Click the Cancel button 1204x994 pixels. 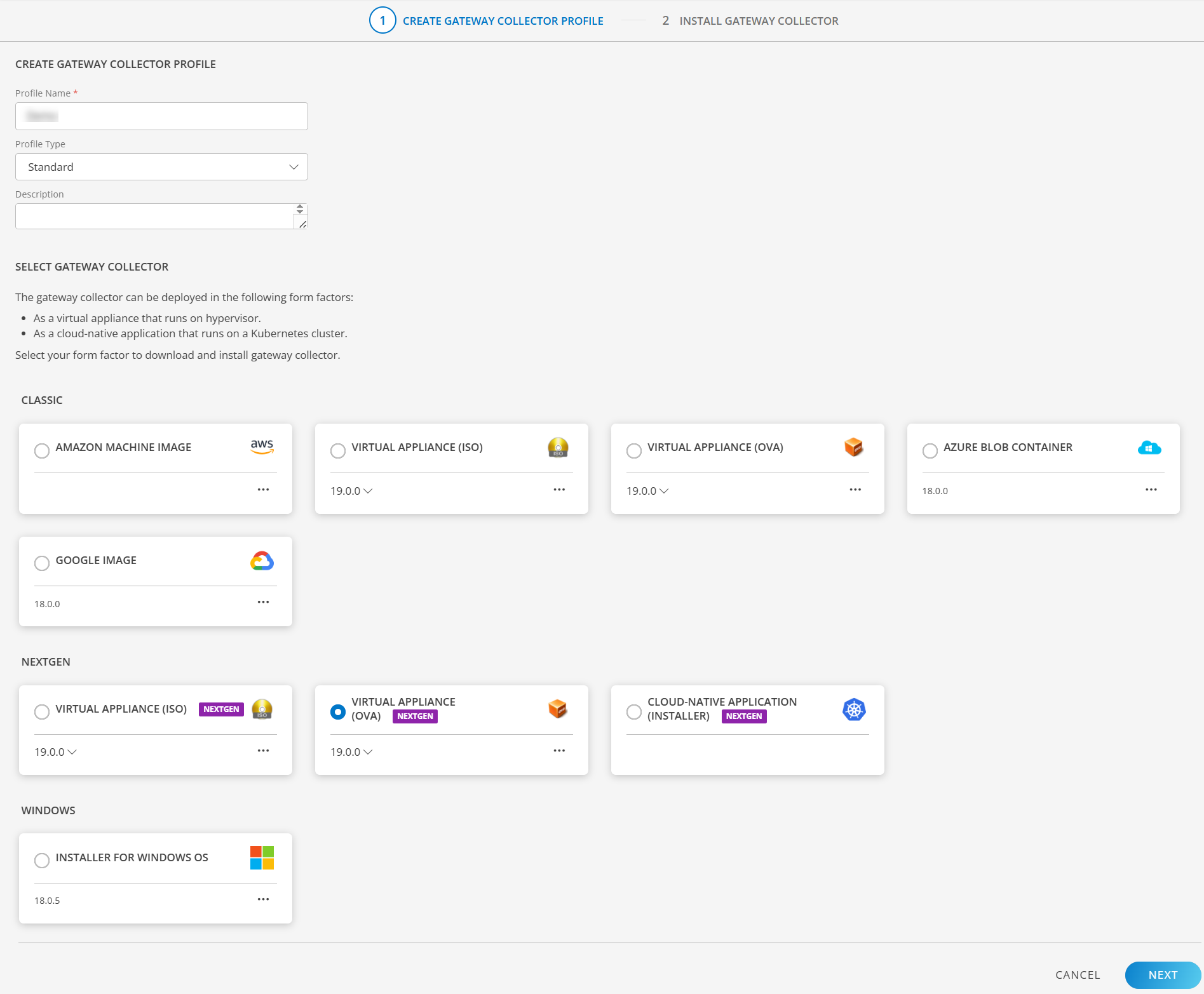(1078, 975)
